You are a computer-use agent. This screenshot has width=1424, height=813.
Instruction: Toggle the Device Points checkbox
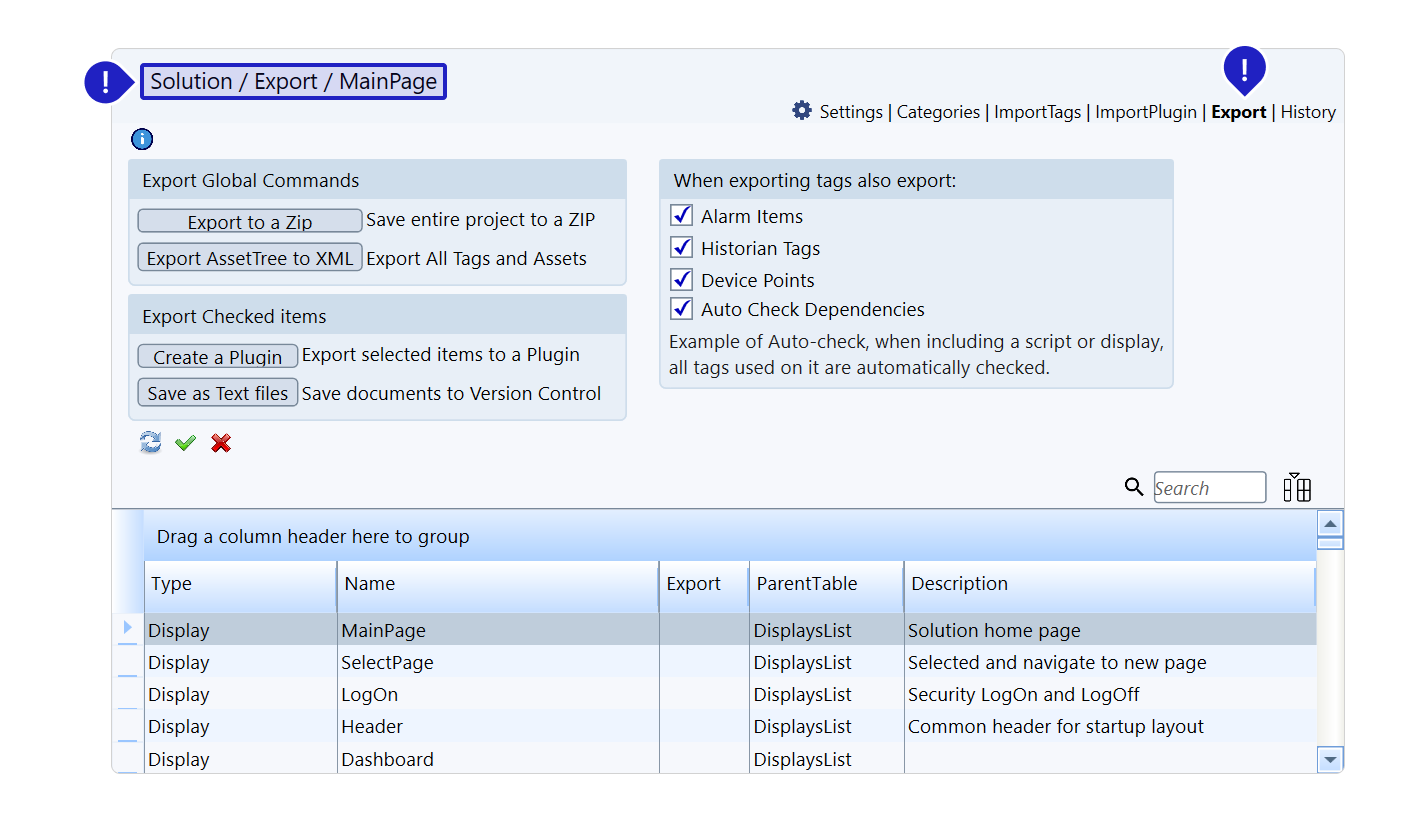coord(682,279)
